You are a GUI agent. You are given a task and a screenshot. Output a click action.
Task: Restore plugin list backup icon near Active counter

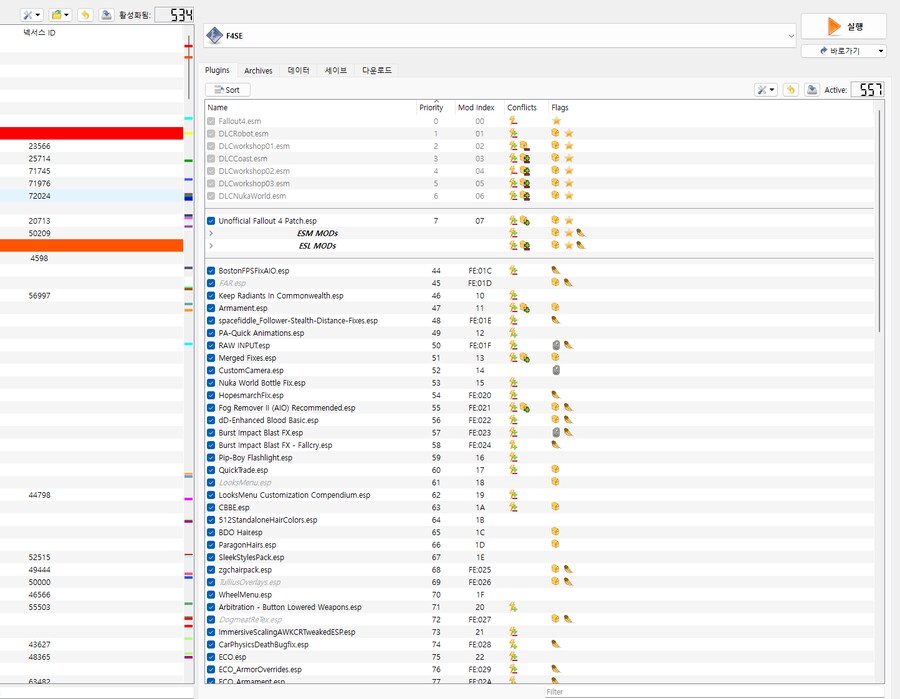pos(791,90)
